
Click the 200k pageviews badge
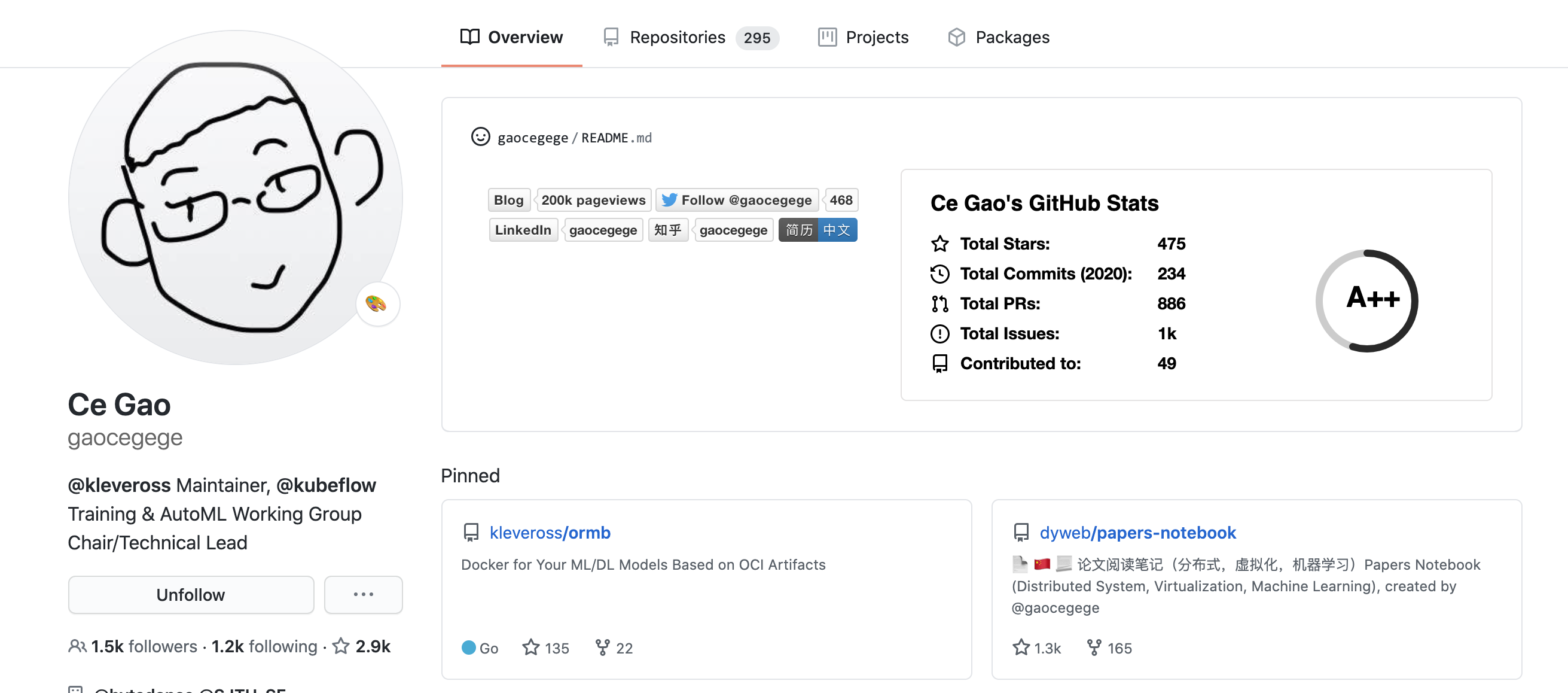(x=593, y=200)
